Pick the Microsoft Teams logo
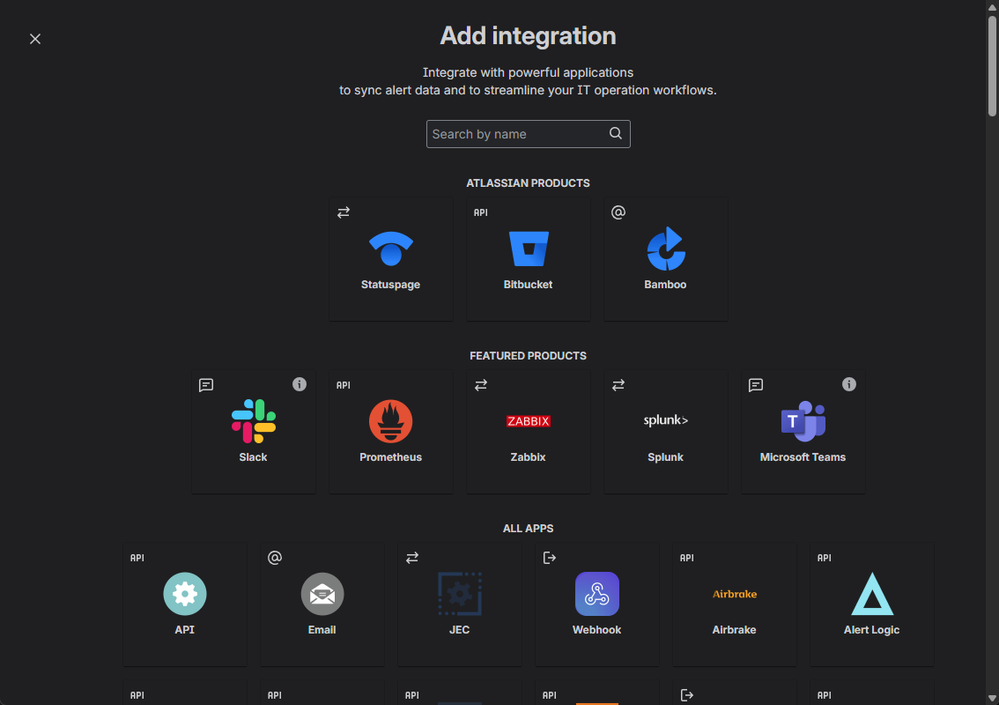999x705 pixels. tap(803, 421)
